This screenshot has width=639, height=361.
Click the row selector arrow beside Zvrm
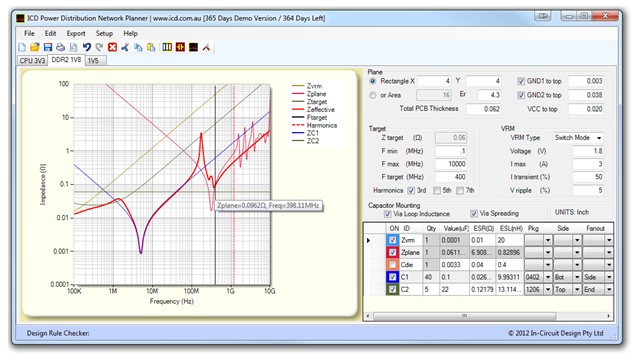click(368, 240)
